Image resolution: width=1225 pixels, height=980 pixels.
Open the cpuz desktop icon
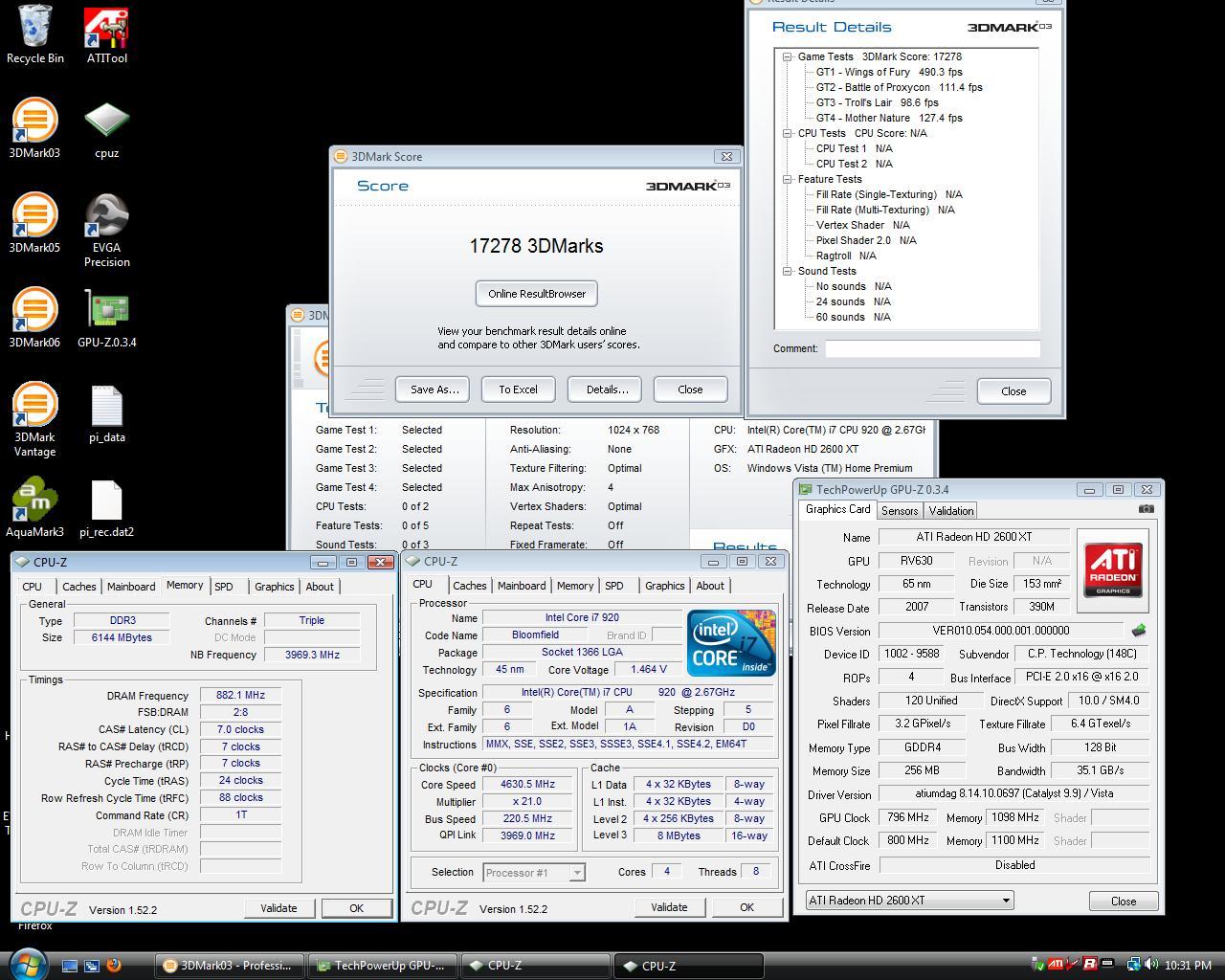pyautogui.click(x=106, y=128)
